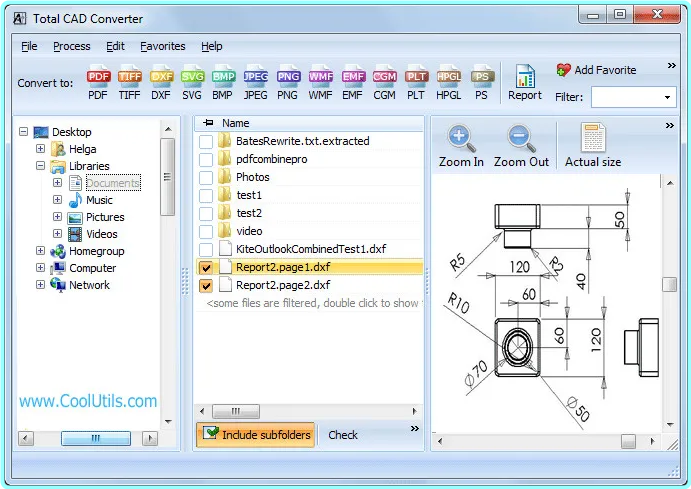The height and width of the screenshot is (489, 691).
Task: Open the Process menu
Action: 72,46
